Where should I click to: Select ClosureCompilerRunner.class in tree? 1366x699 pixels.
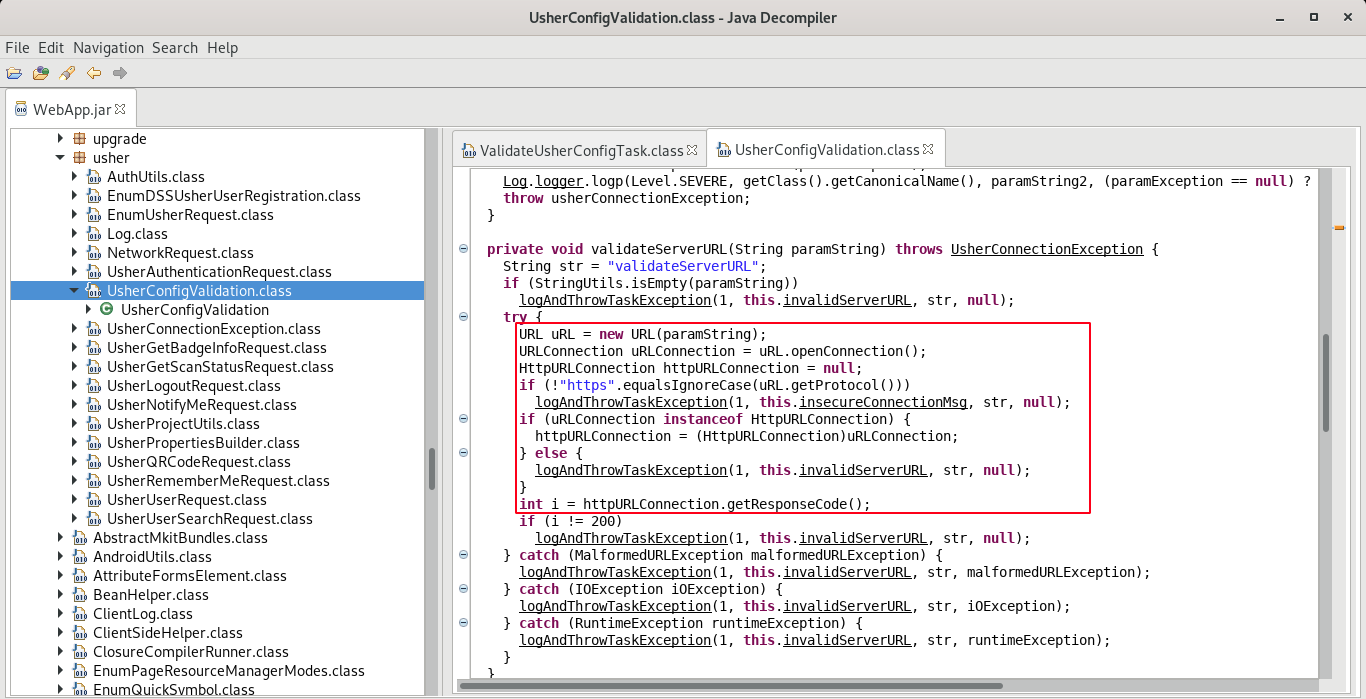coord(190,652)
